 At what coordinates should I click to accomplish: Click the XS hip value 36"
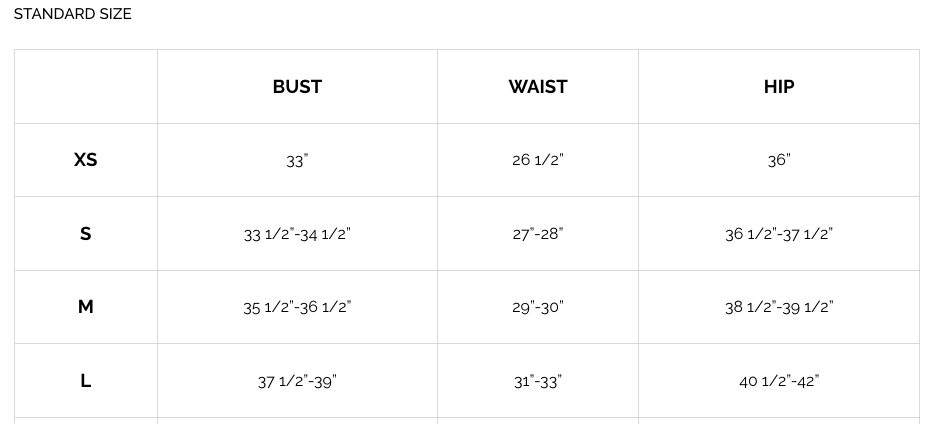[x=779, y=160]
